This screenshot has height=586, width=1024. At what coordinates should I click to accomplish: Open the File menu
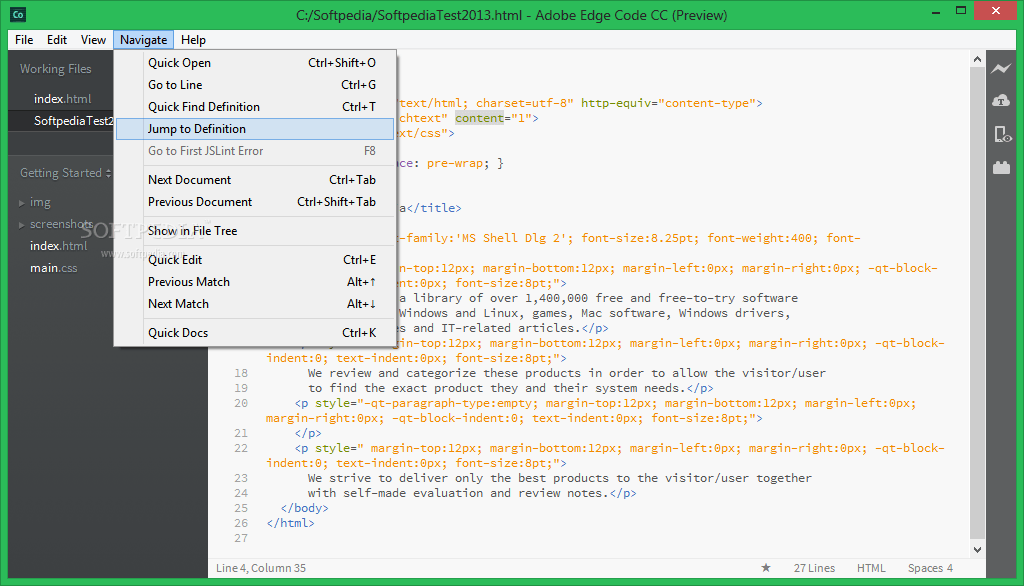(24, 40)
